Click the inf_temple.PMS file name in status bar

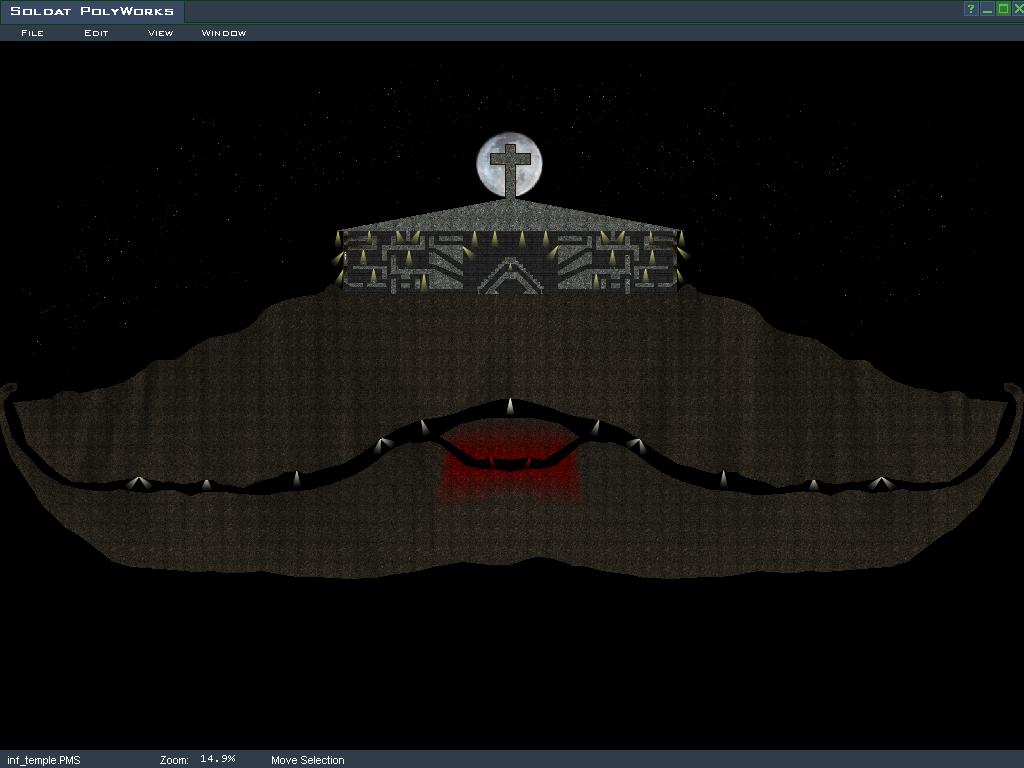click(43, 760)
